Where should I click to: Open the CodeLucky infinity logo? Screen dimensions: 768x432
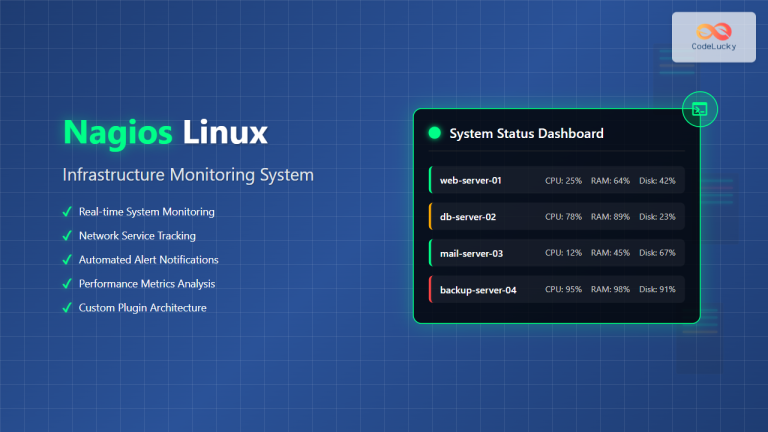click(713, 30)
